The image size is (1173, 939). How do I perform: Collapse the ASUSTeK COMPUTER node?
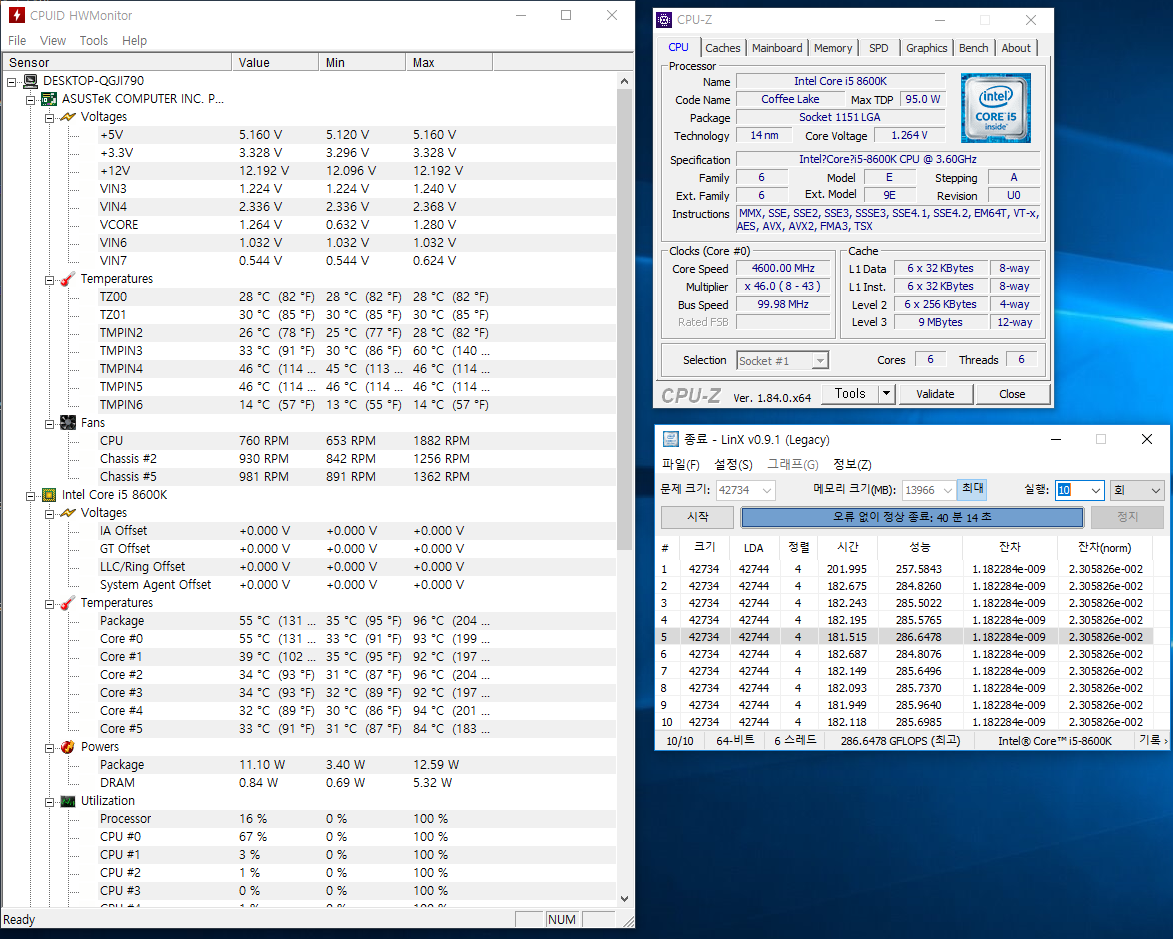pyautogui.click(x=31, y=100)
